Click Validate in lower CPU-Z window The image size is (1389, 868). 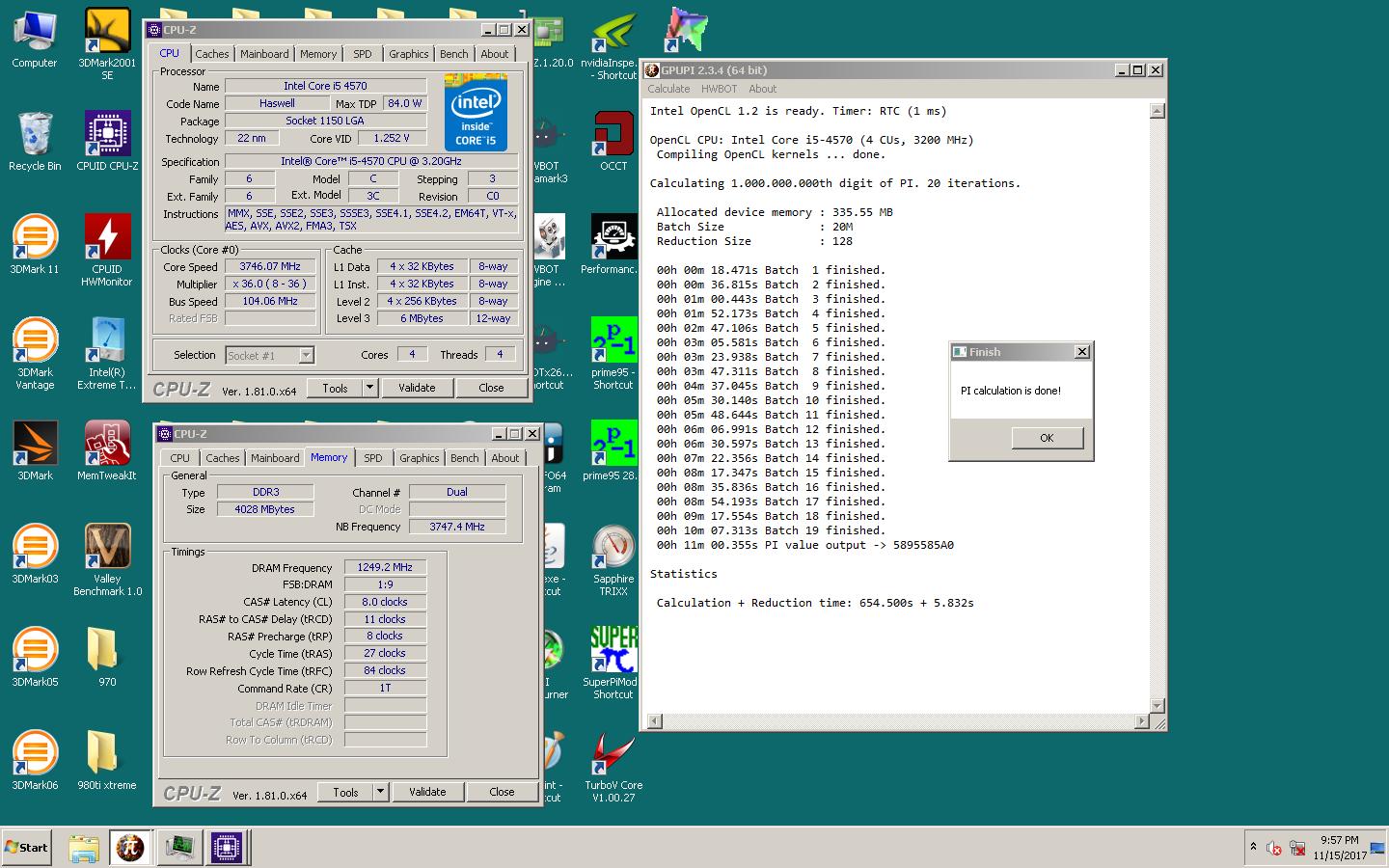coord(427,792)
